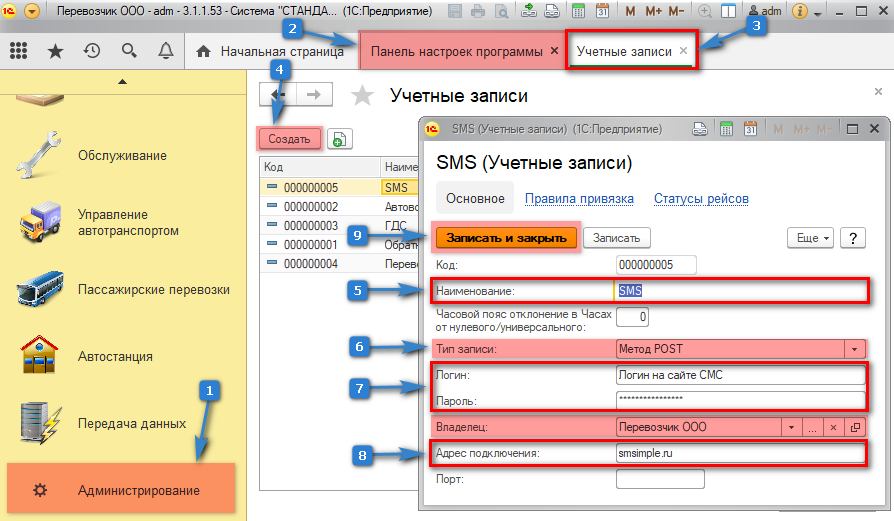Add Учетные записи page to favorites star
Viewport: 894px width, 521px height.
362,95
